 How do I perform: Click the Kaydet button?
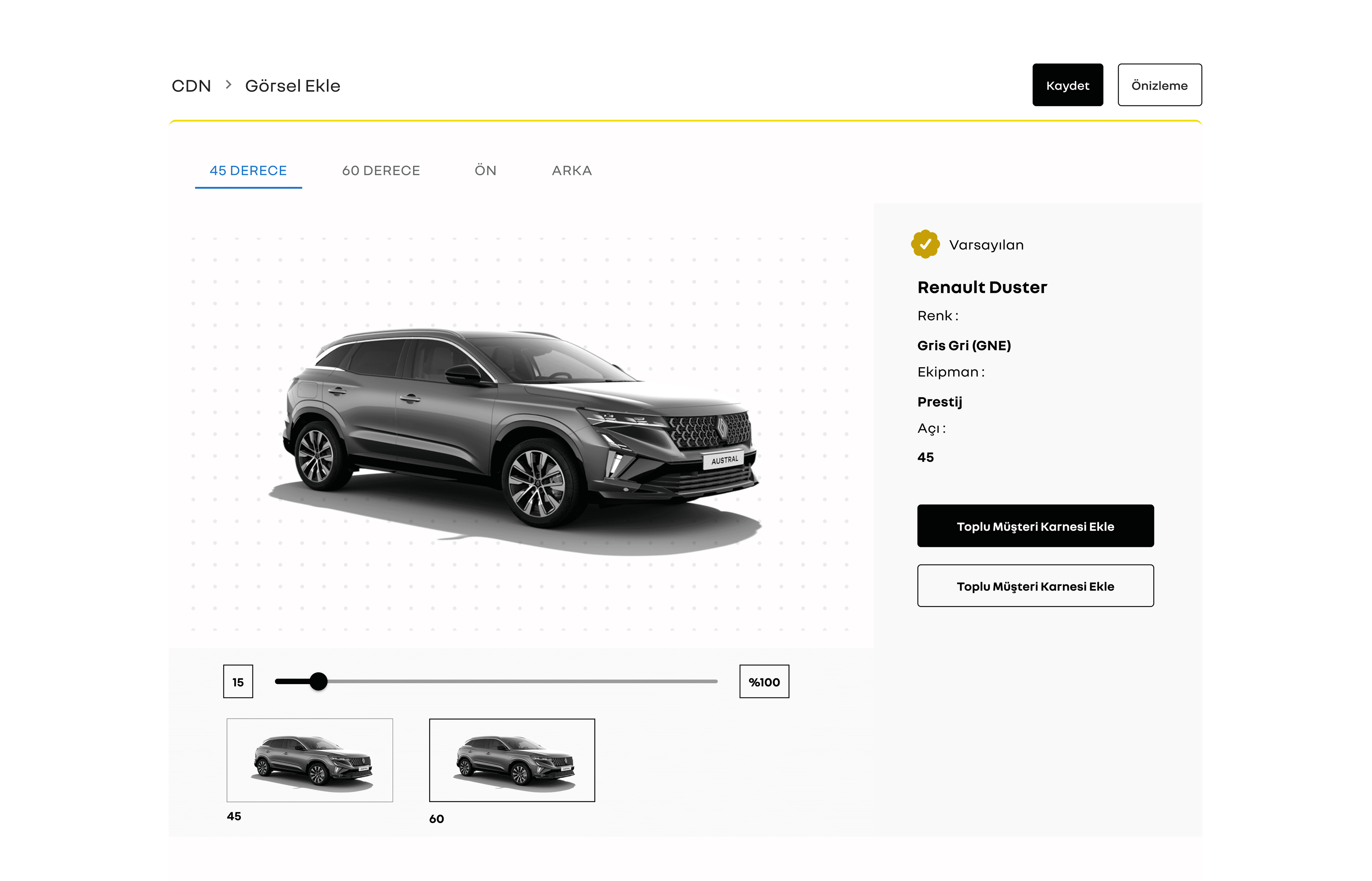pos(1067,85)
